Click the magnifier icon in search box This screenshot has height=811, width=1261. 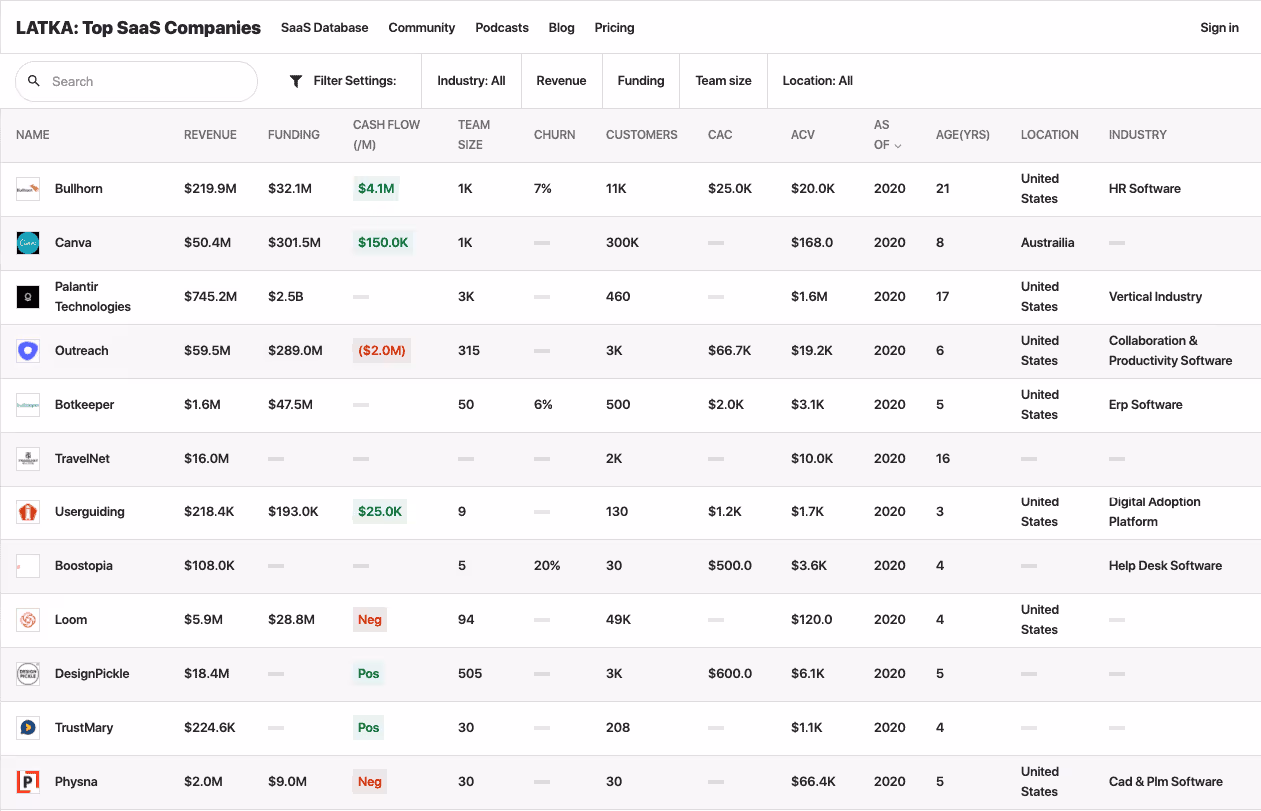click(34, 81)
